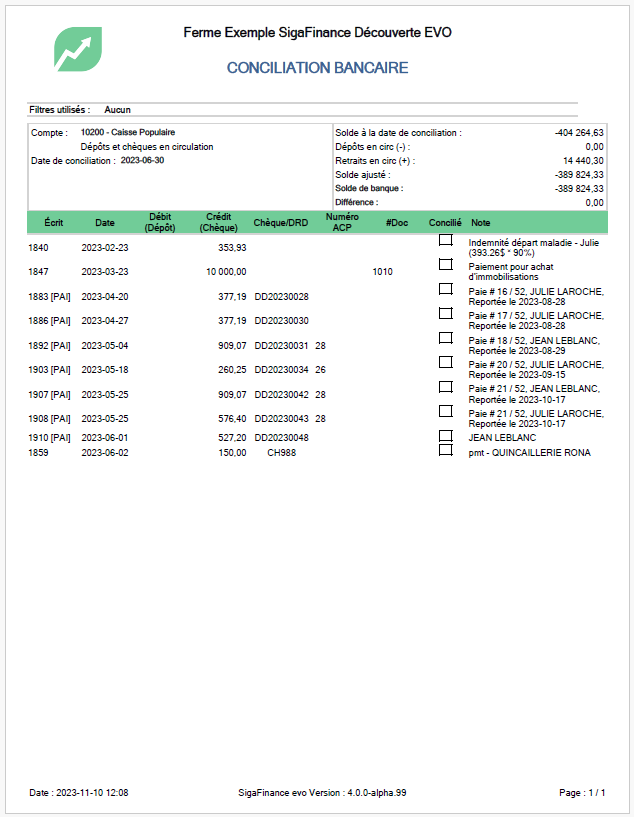634x817 pixels.
Task: Check the Concilié box for entry 1847
Action: (x=445, y=265)
